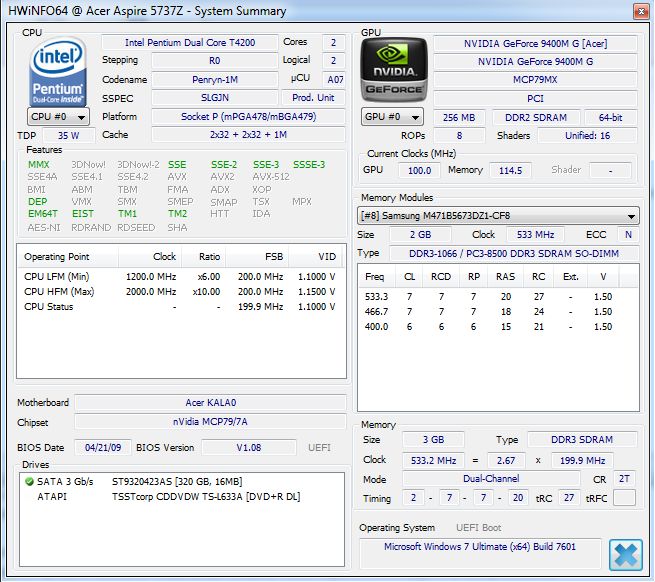The height and width of the screenshot is (582, 655).
Task: Select the TSSTcorp CDDVDW TS-L633A drive entry
Action: pyautogui.click(x=182, y=497)
